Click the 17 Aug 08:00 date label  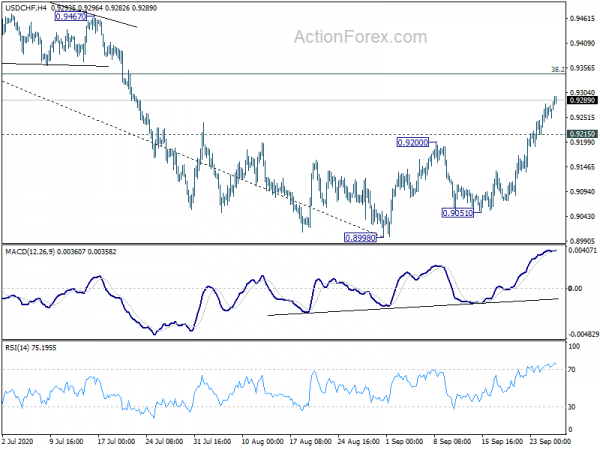coord(310,441)
